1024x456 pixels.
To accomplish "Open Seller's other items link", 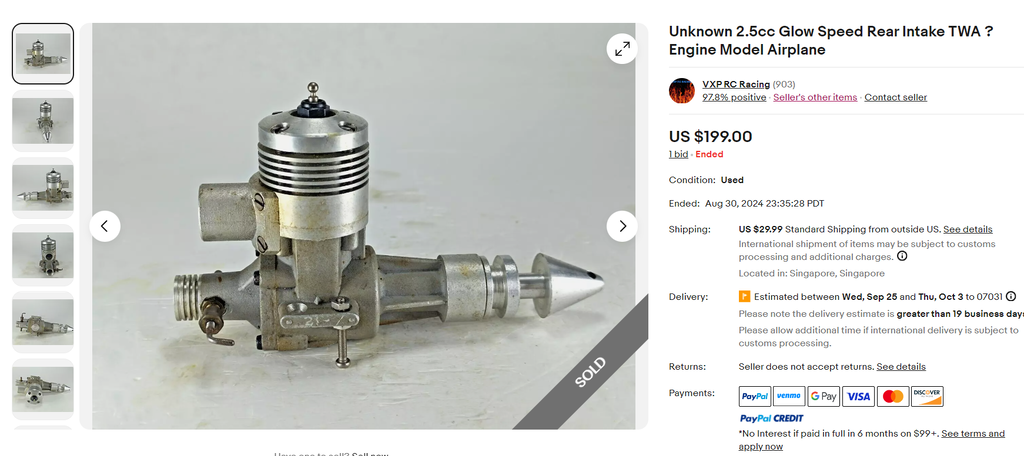I will point(815,97).
